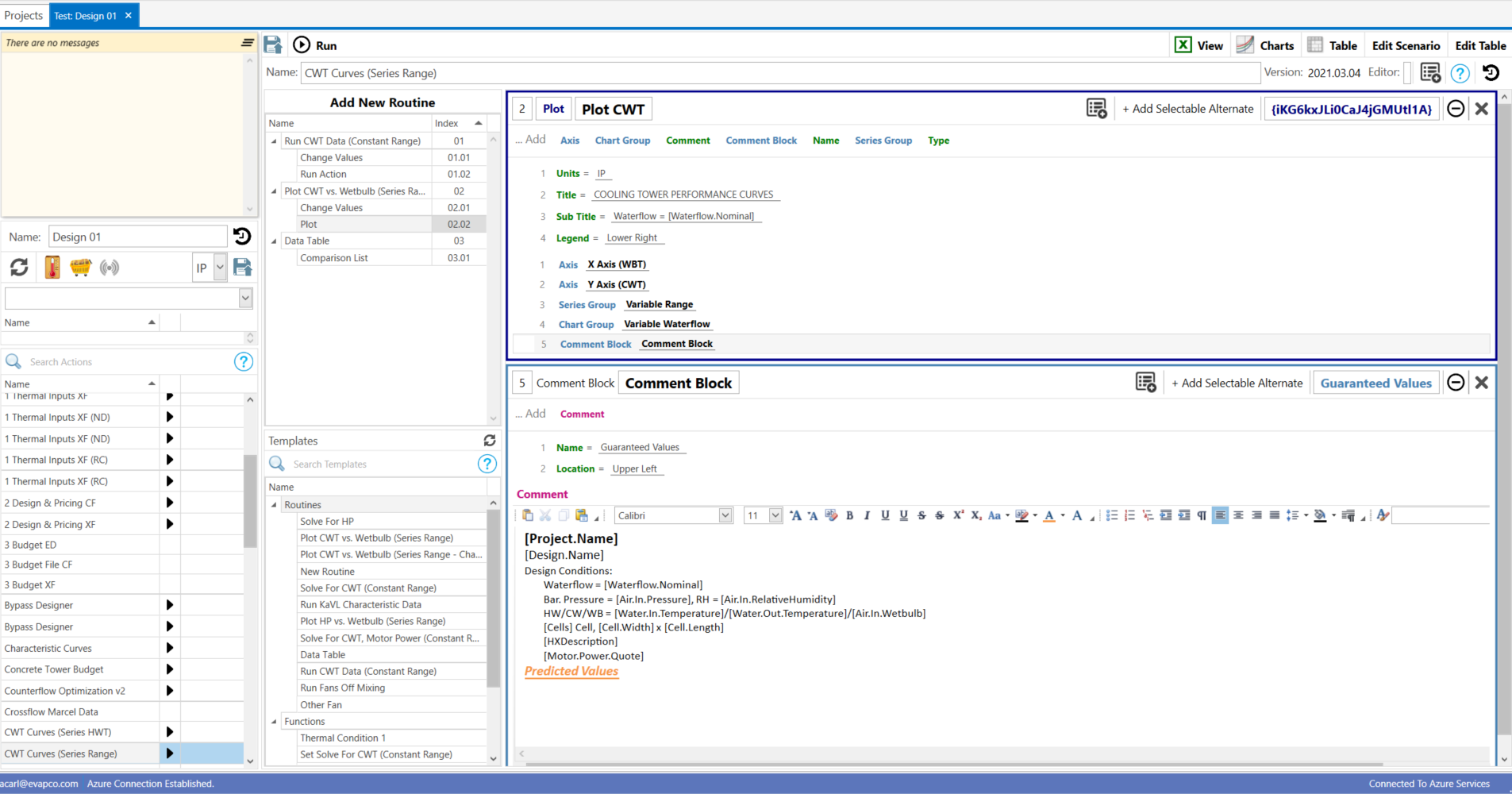This screenshot has width=1512, height=794.
Task: Open the font size 11 dropdown
Action: click(775, 515)
